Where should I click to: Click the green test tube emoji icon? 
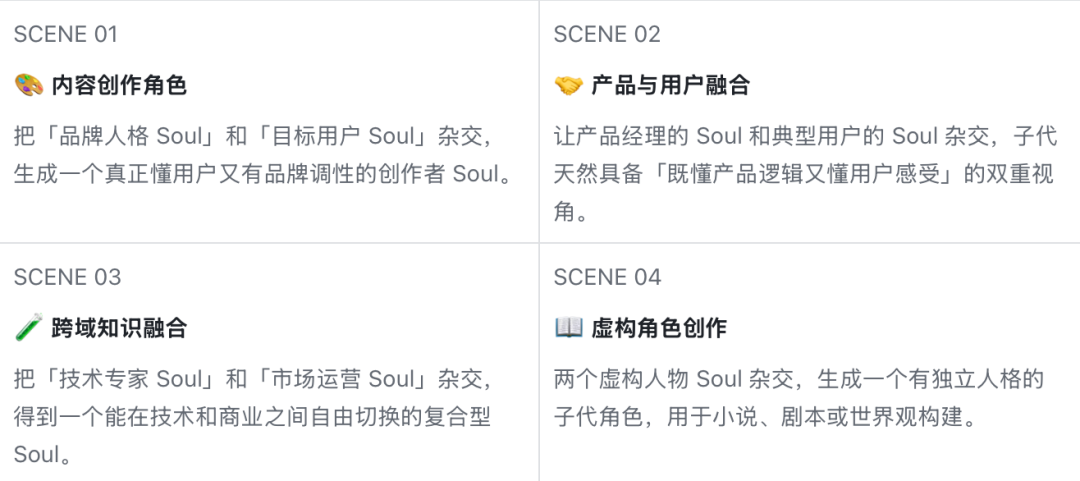click(x=29, y=327)
